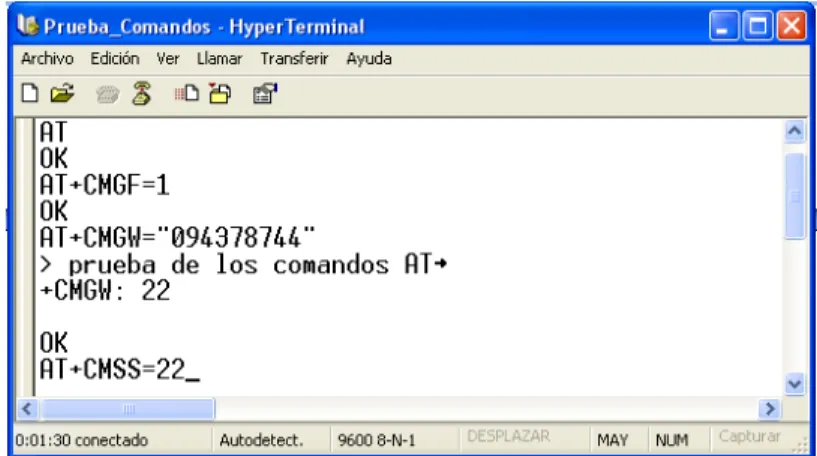Open the Transferir menu
This screenshot has height=456, width=817.
(x=294, y=59)
